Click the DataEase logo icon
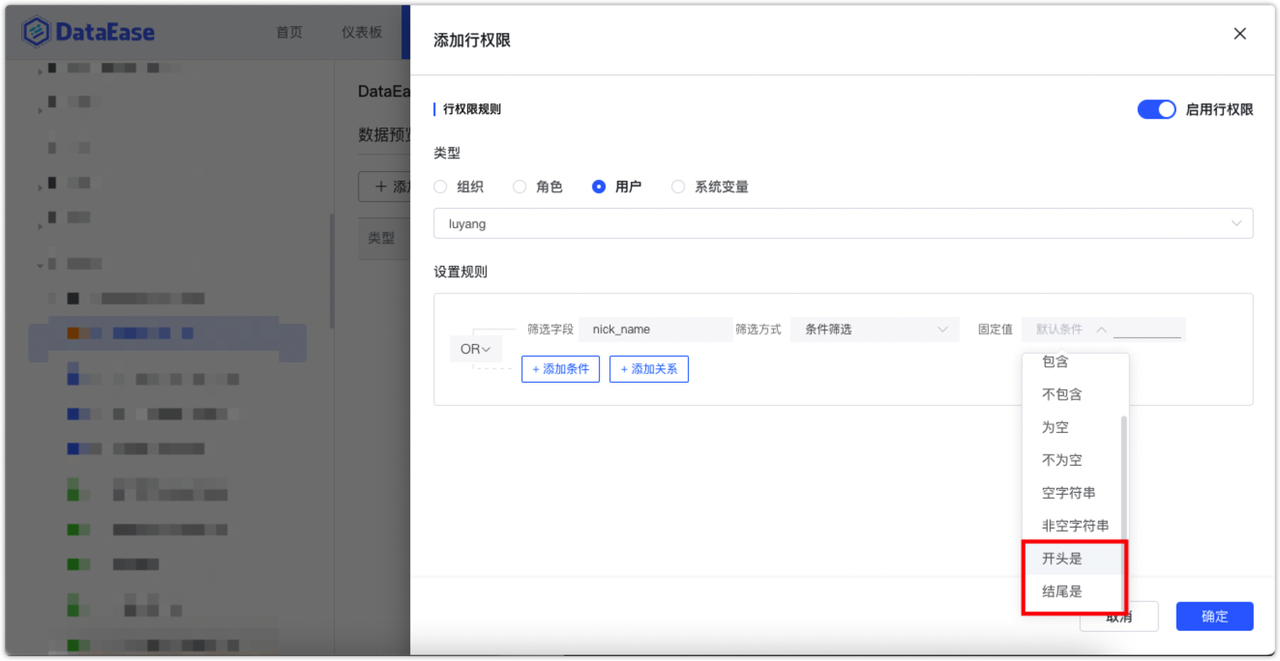1280x661 pixels. (37, 32)
